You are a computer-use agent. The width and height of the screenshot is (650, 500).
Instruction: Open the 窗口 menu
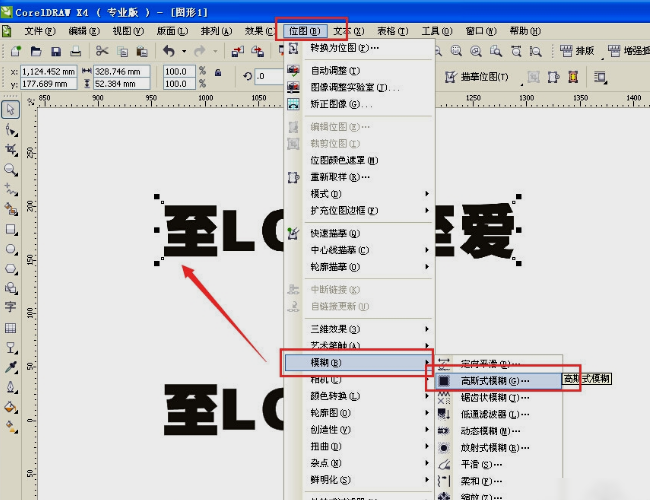(x=481, y=31)
